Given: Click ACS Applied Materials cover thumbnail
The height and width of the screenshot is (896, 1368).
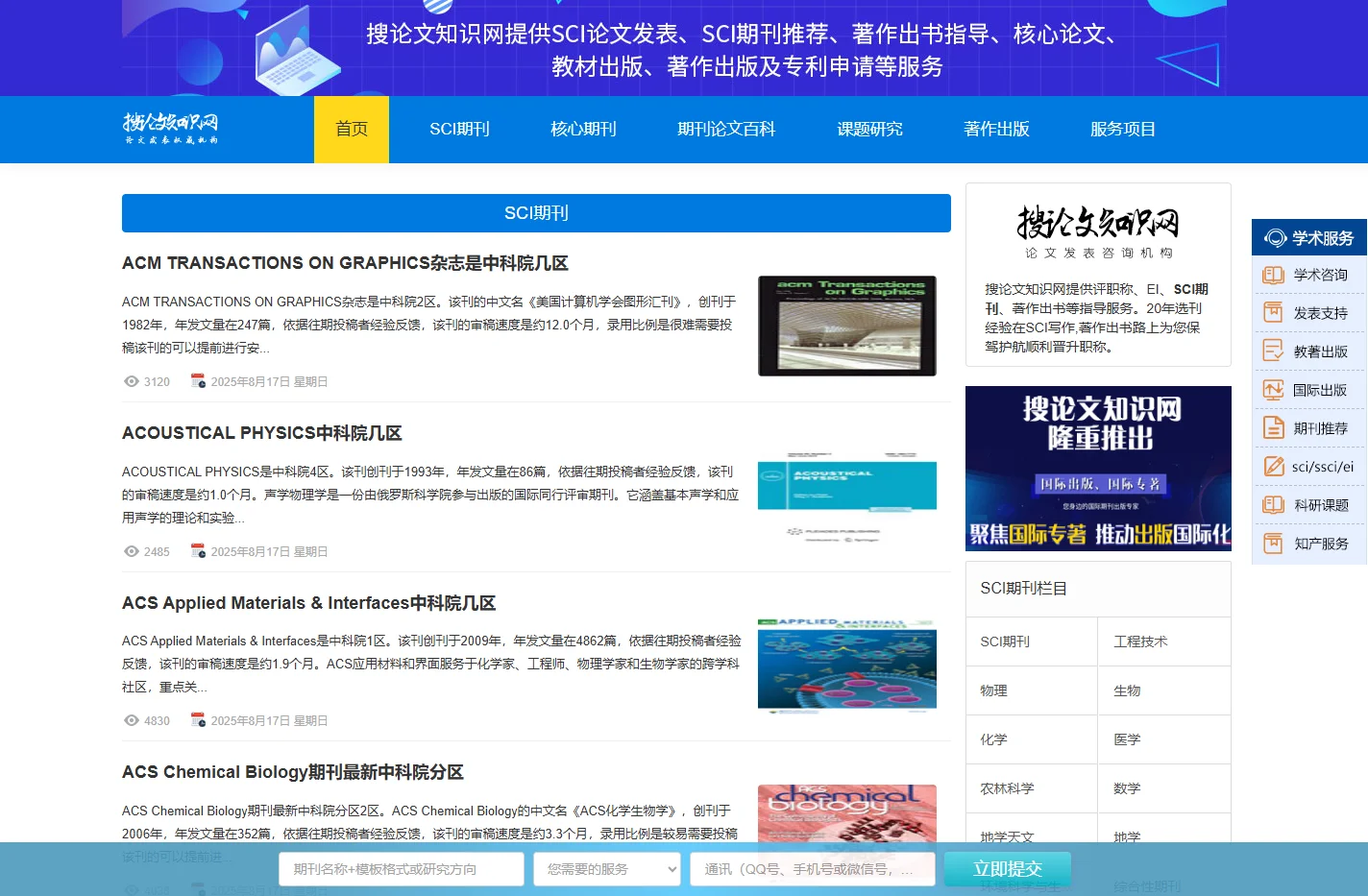Looking at the screenshot, I should click(846, 665).
